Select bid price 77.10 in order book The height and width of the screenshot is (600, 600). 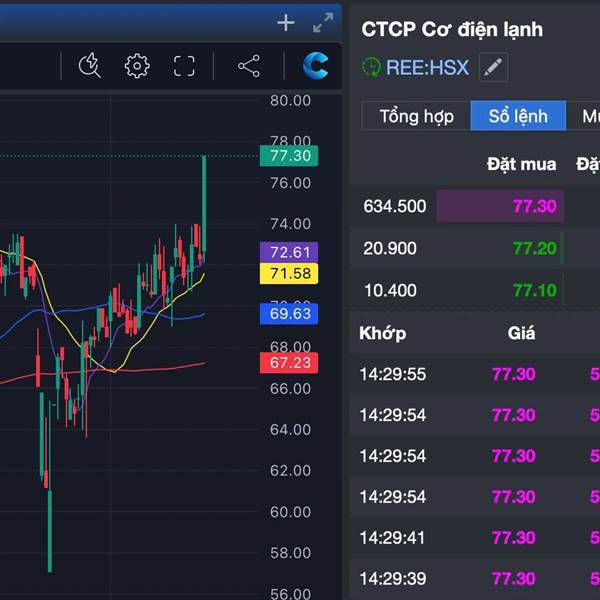click(x=535, y=290)
